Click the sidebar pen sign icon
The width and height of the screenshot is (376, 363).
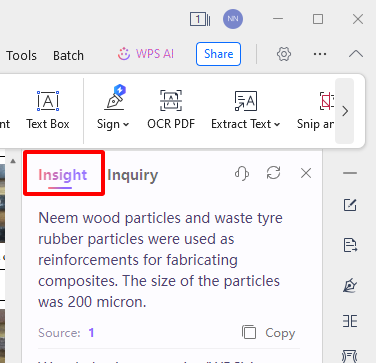[x=350, y=285]
